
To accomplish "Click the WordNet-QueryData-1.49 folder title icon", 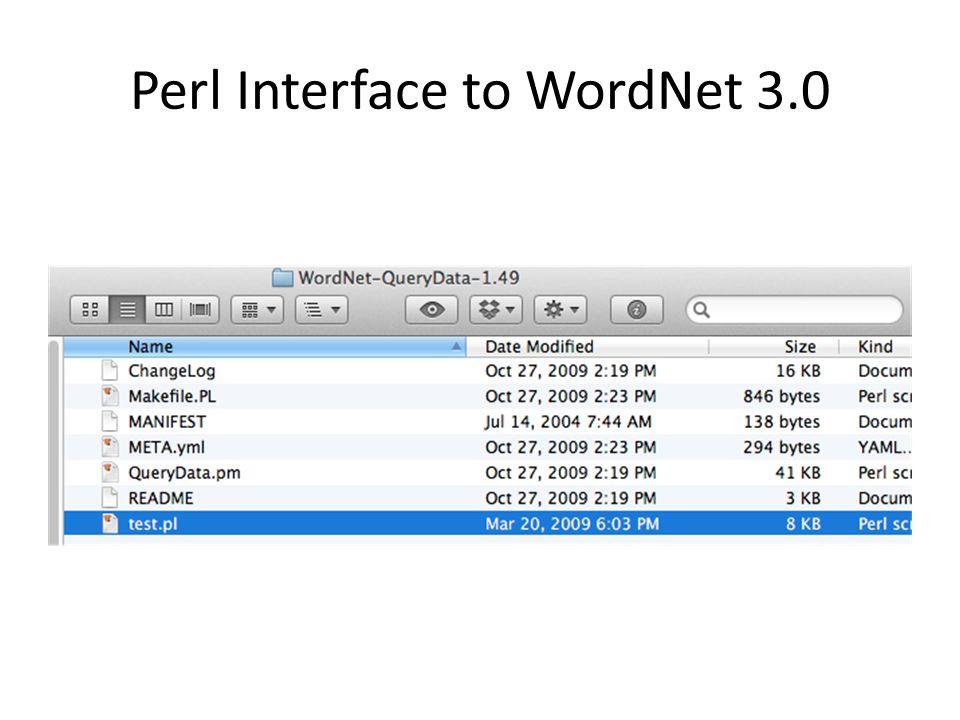I will [x=282, y=278].
